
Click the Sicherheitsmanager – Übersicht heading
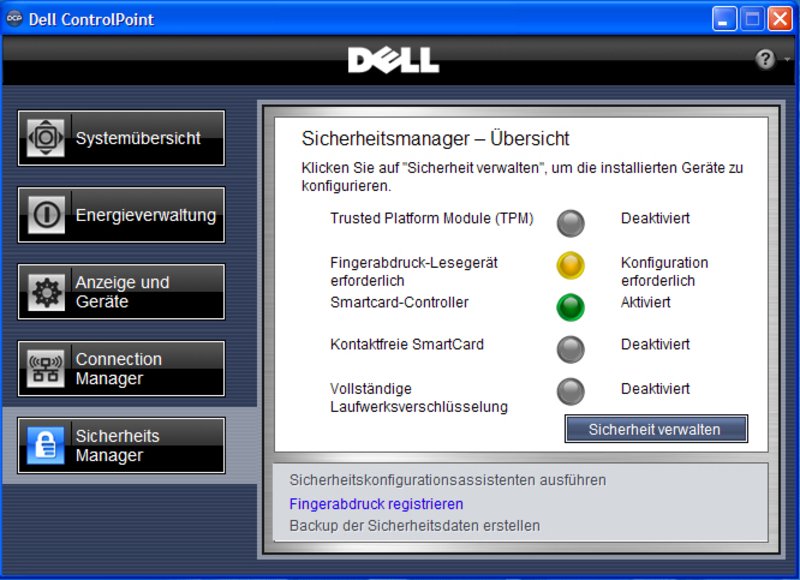coord(435,138)
